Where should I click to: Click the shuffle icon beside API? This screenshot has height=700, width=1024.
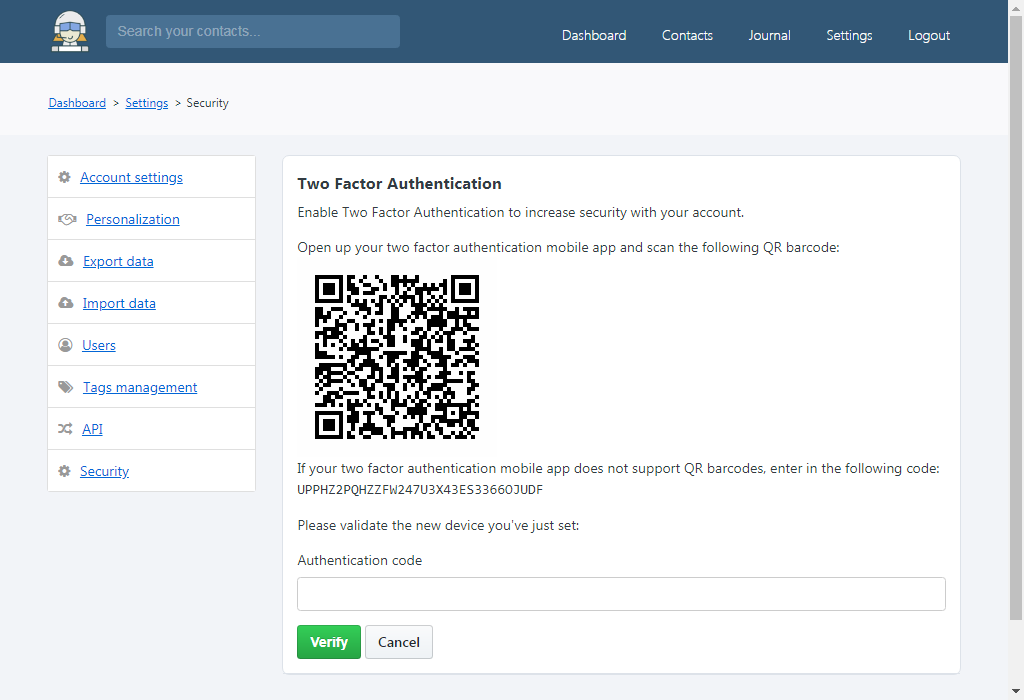pos(65,429)
